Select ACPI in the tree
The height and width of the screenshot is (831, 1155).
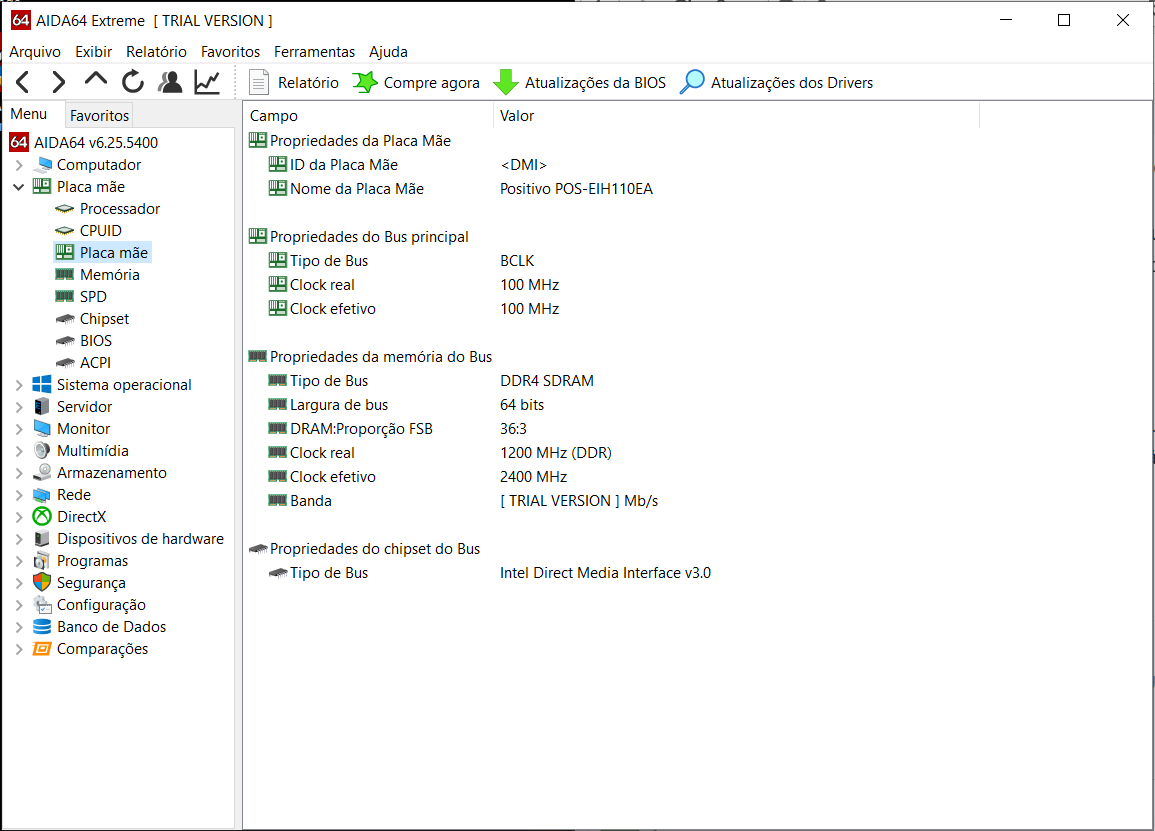click(x=95, y=363)
